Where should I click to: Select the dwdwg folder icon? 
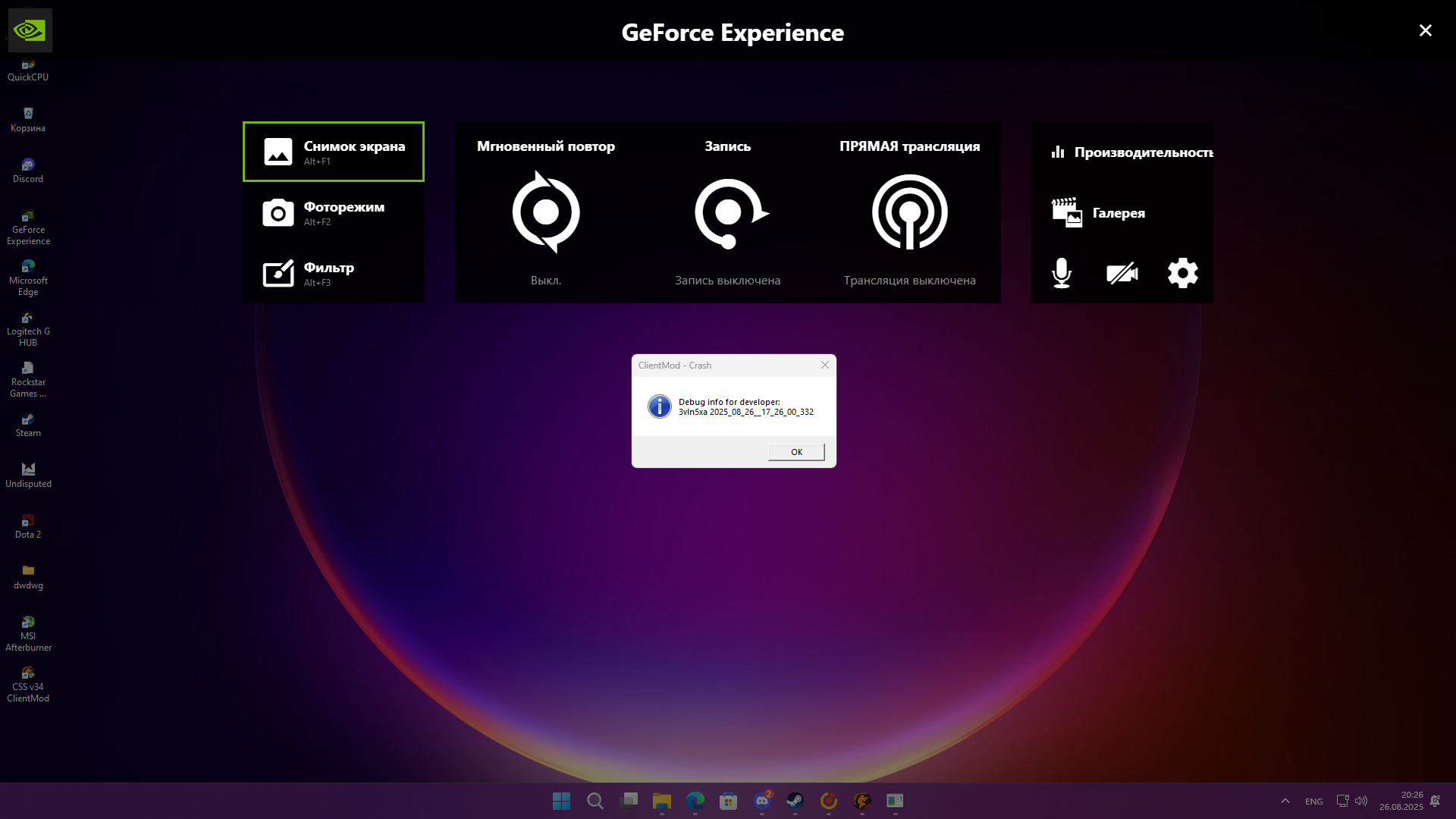point(28,578)
